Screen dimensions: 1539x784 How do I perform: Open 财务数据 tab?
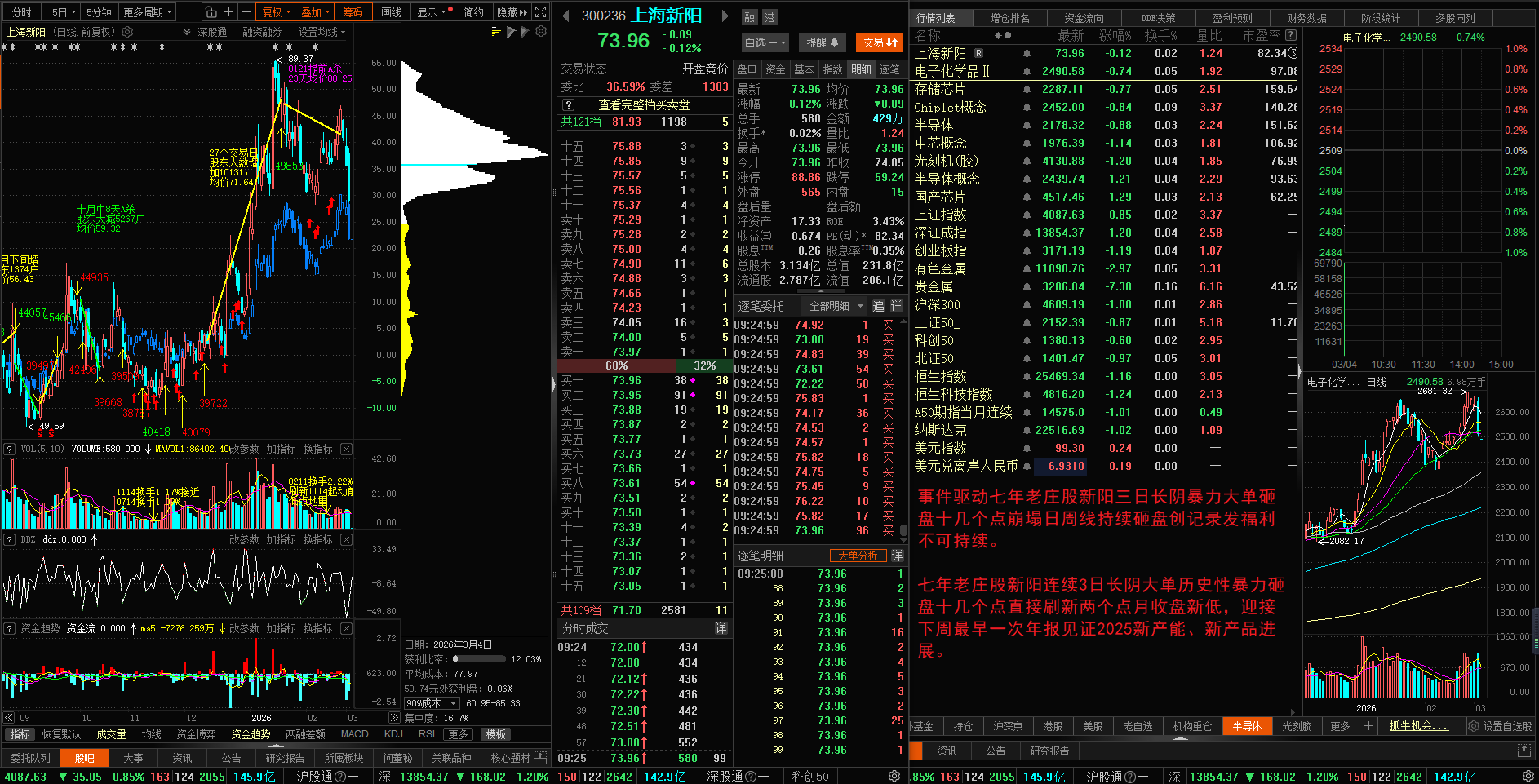click(1306, 17)
